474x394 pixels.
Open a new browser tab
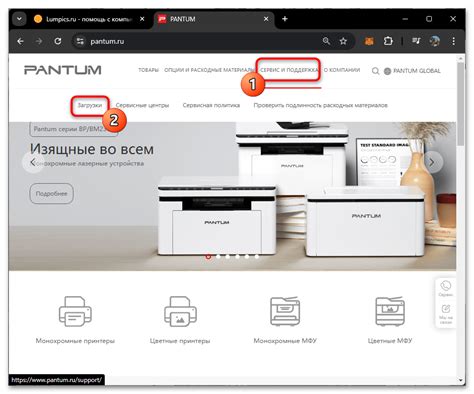pyautogui.click(x=285, y=19)
